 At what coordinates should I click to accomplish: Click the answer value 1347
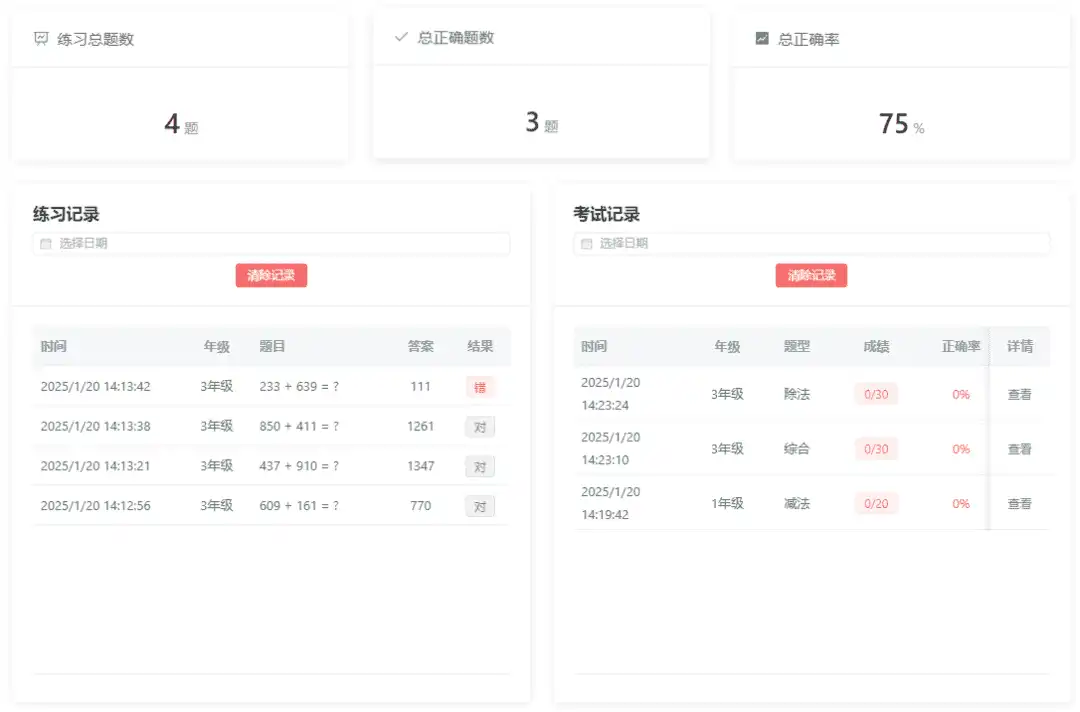pos(421,466)
